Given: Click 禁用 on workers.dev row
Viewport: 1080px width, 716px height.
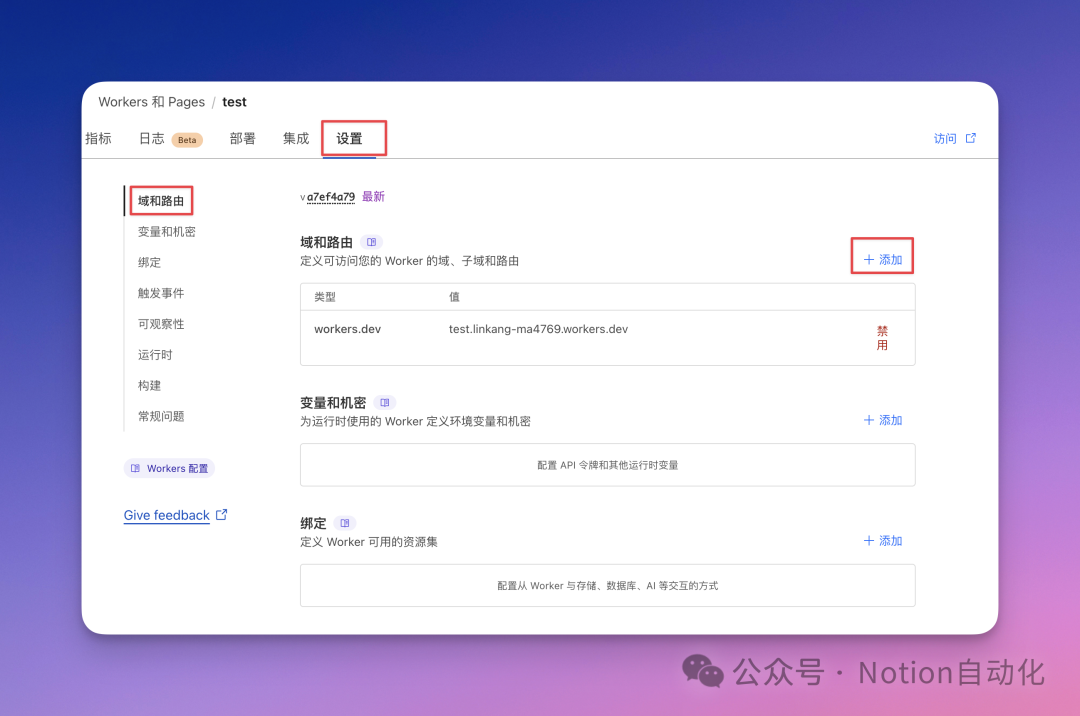Looking at the screenshot, I should [x=882, y=338].
